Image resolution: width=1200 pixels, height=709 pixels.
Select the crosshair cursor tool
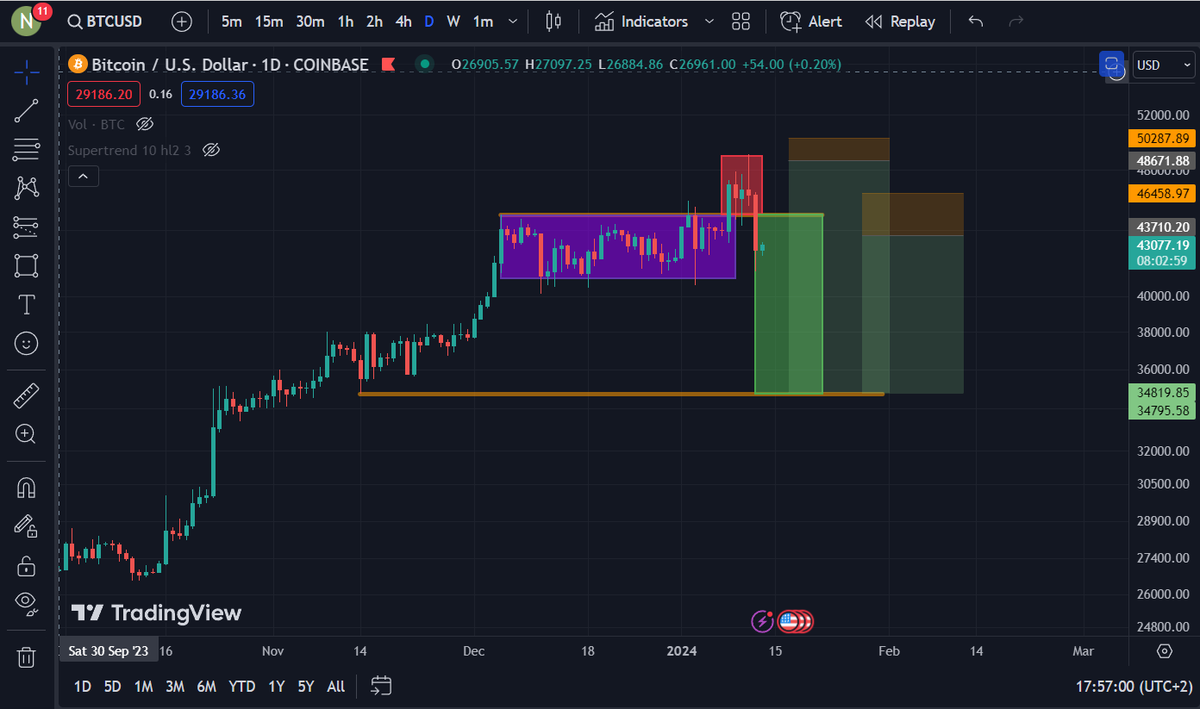click(x=27, y=70)
